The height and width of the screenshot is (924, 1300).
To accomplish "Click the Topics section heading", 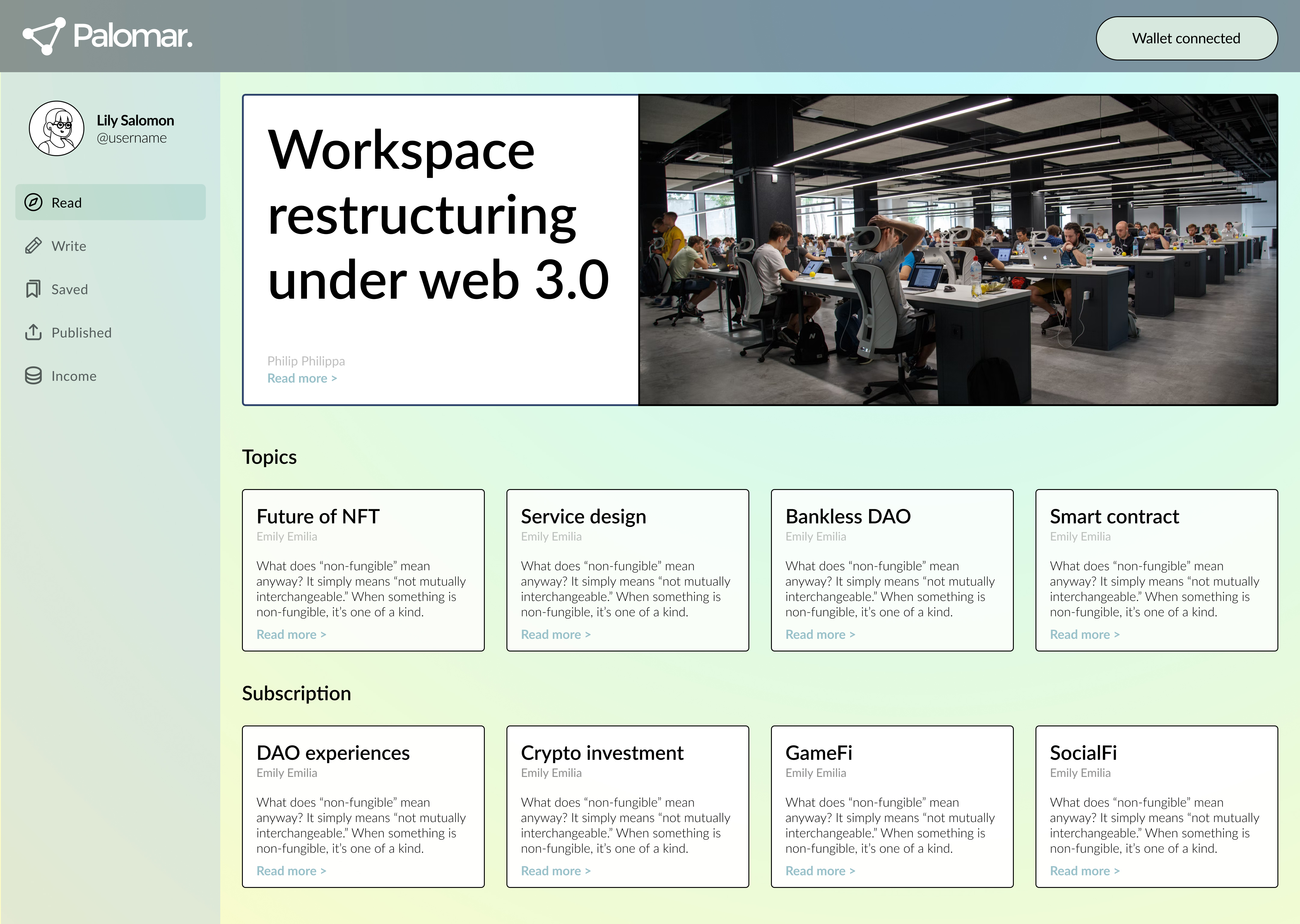I will [x=269, y=457].
